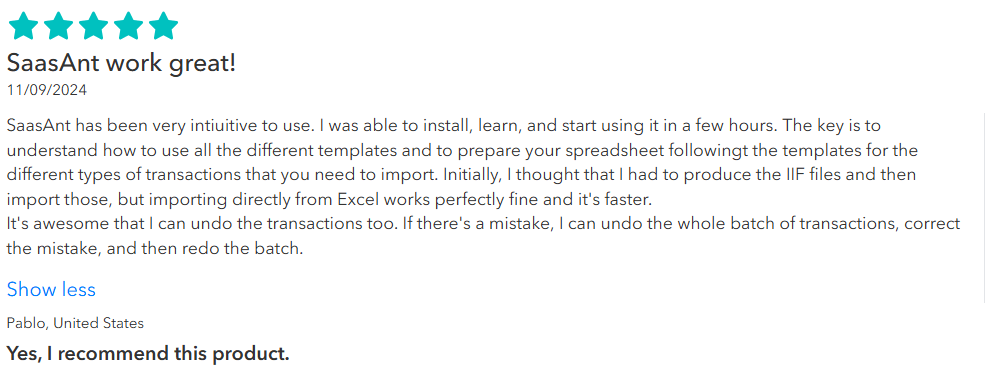Select the third star in the rating
Viewport: 1000px width, 367px height.
[x=93, y=27]
